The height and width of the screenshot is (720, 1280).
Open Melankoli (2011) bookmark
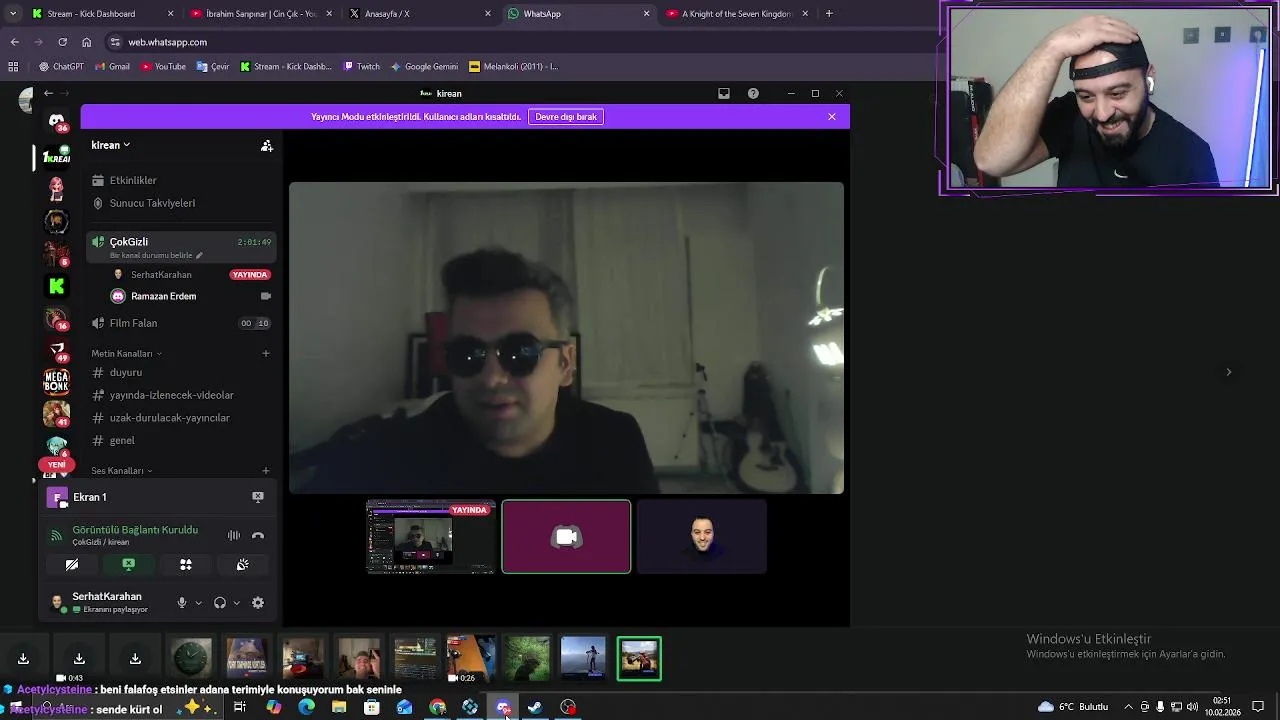[x=513, y=67]
